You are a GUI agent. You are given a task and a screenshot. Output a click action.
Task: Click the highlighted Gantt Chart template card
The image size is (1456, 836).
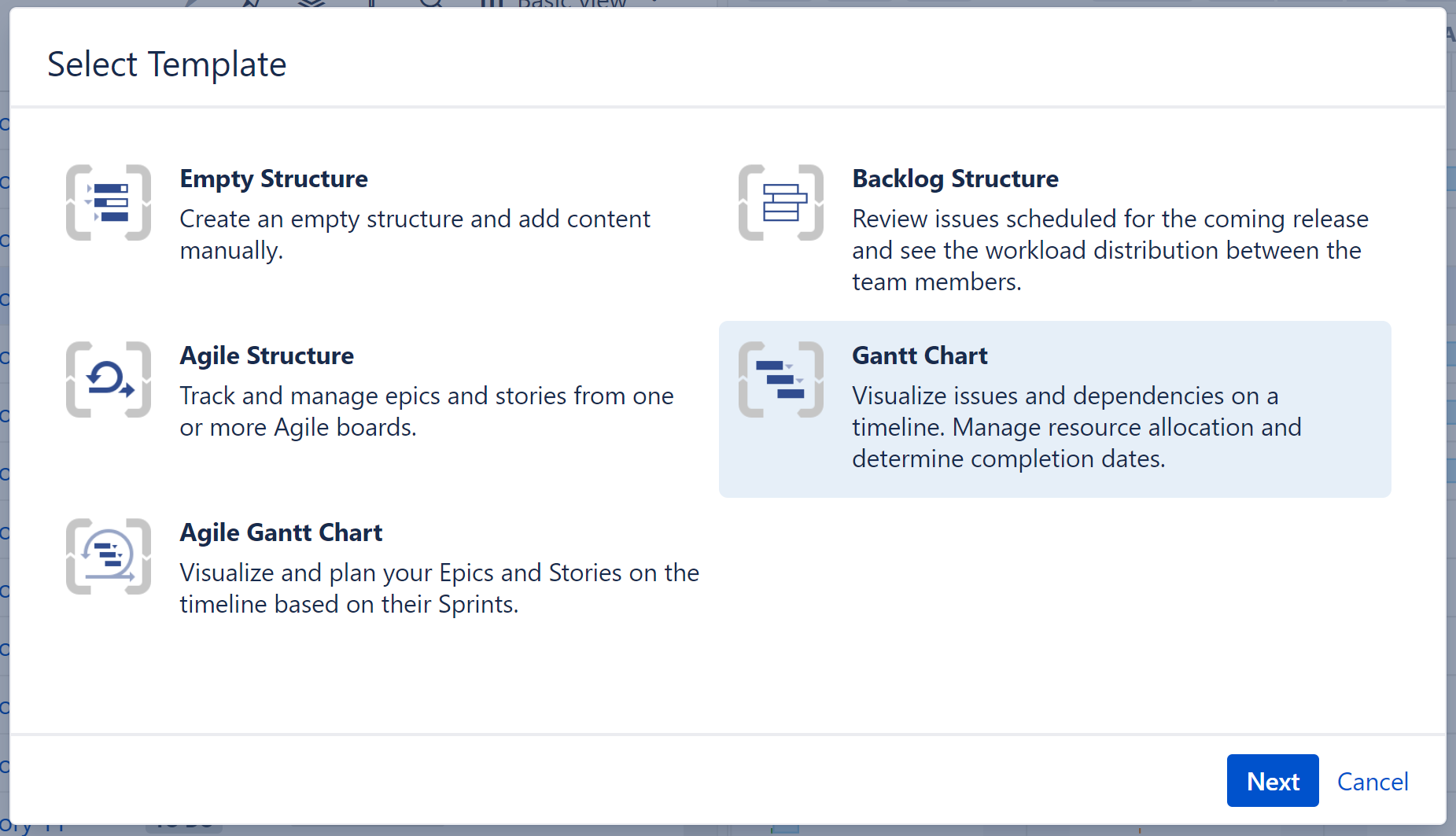point(1054,409)
